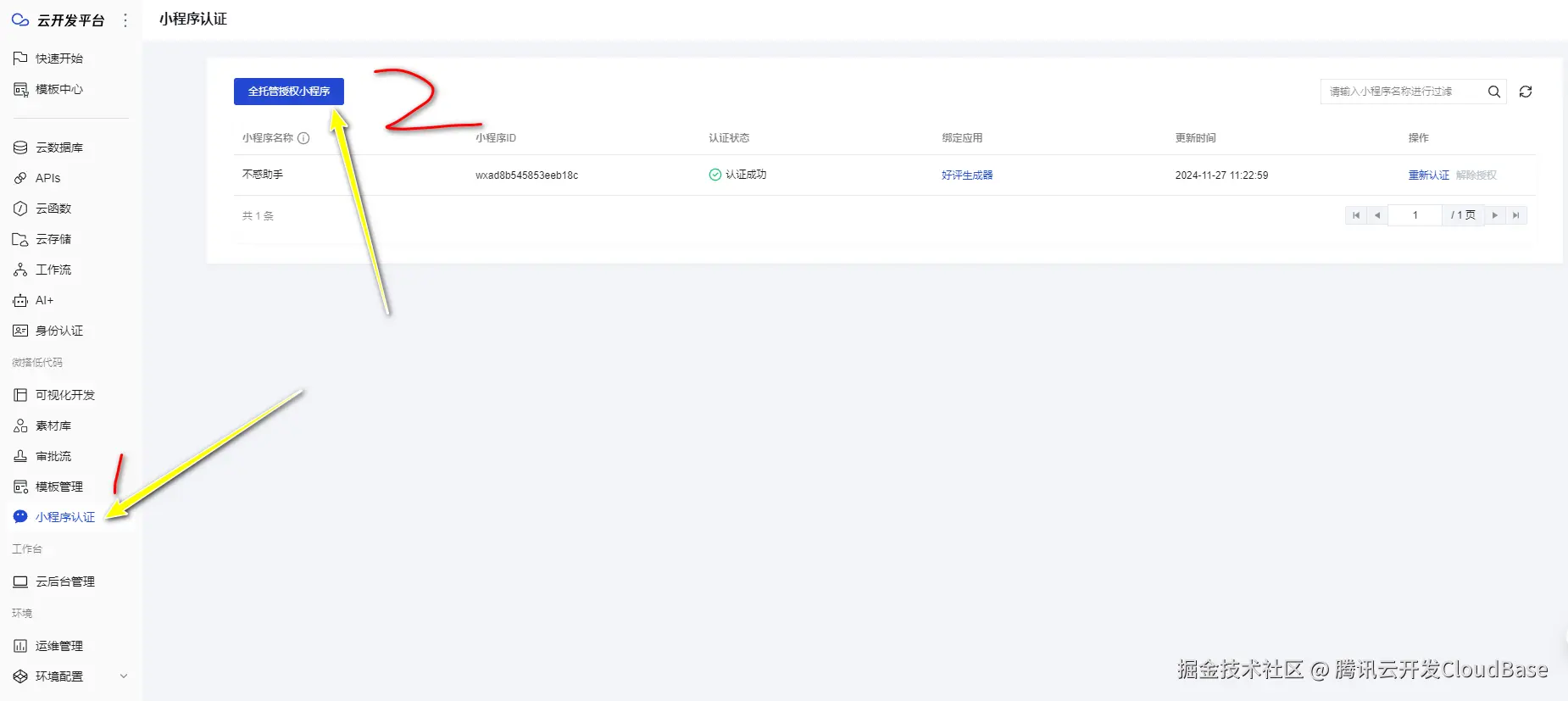Click the green 认证成功 check icon
Screen dimensions: 1568x701
715,175
